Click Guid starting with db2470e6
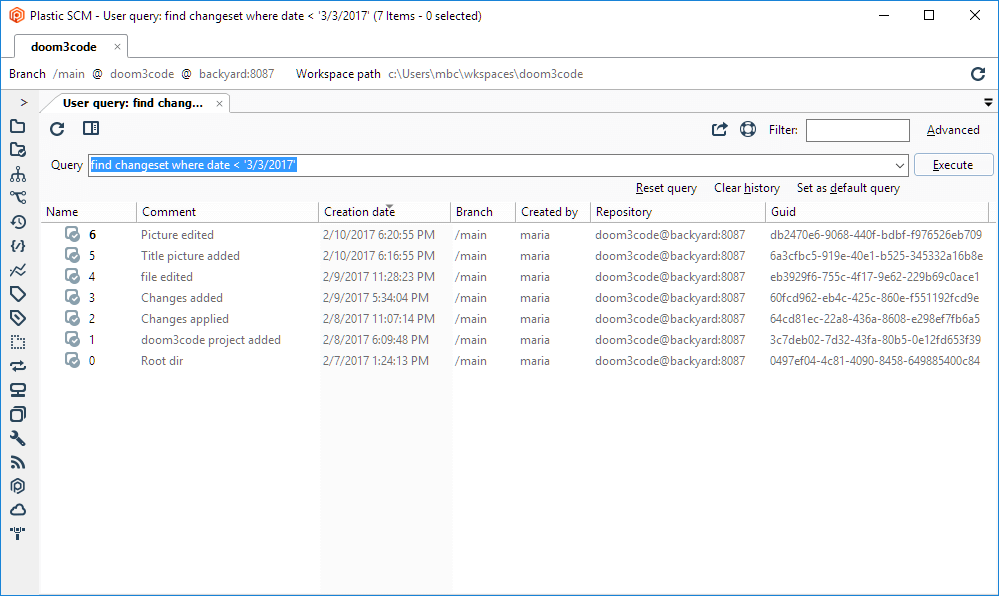The height and width of the screenshot is (596, 999). (x=875, y=235)
